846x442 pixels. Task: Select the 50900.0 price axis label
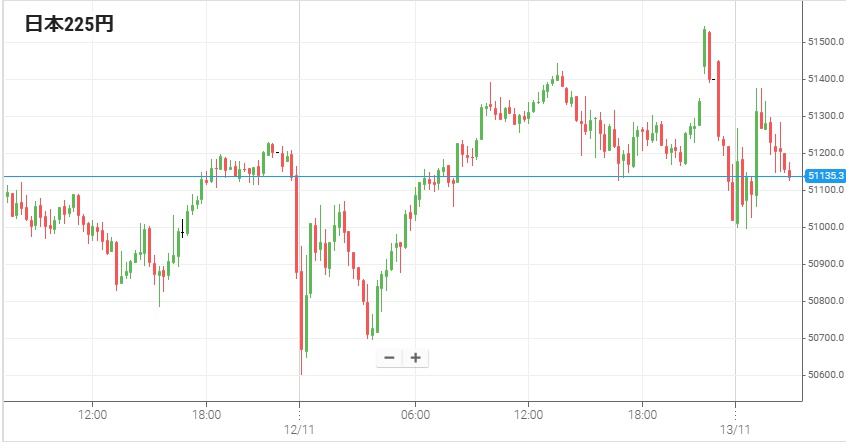point(824,264)
